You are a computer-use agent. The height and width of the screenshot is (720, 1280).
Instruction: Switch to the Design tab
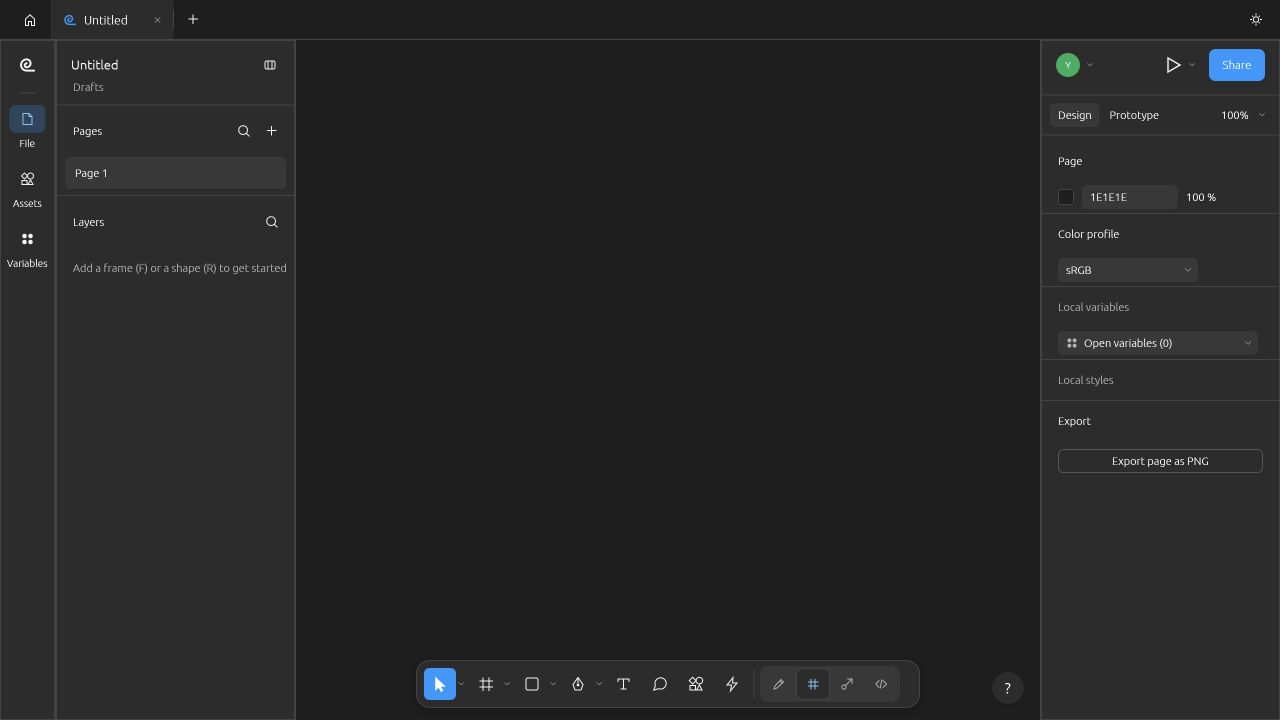point(1075,115)
